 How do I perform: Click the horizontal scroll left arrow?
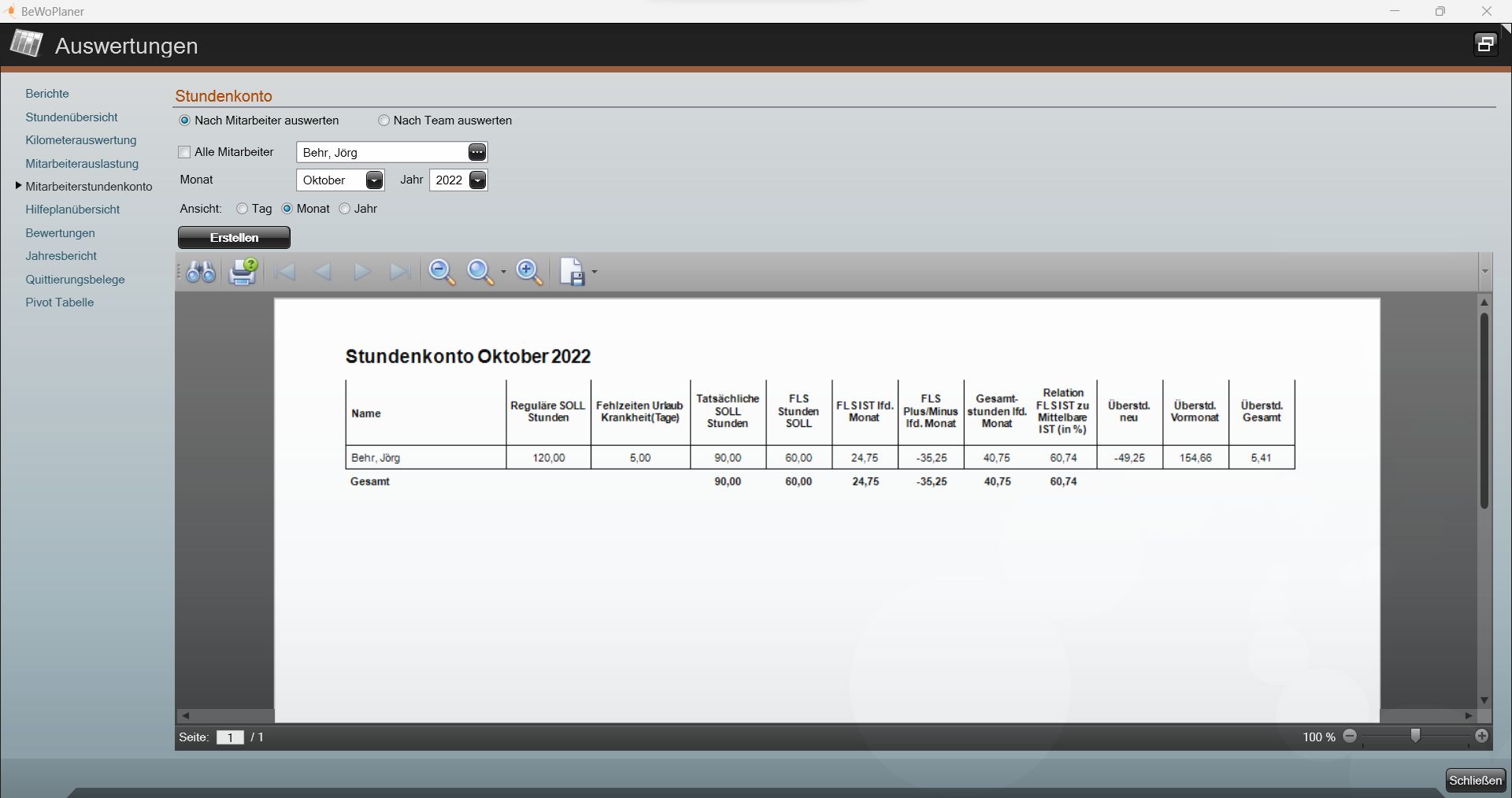pyautogui.click(x=186, y=716)
